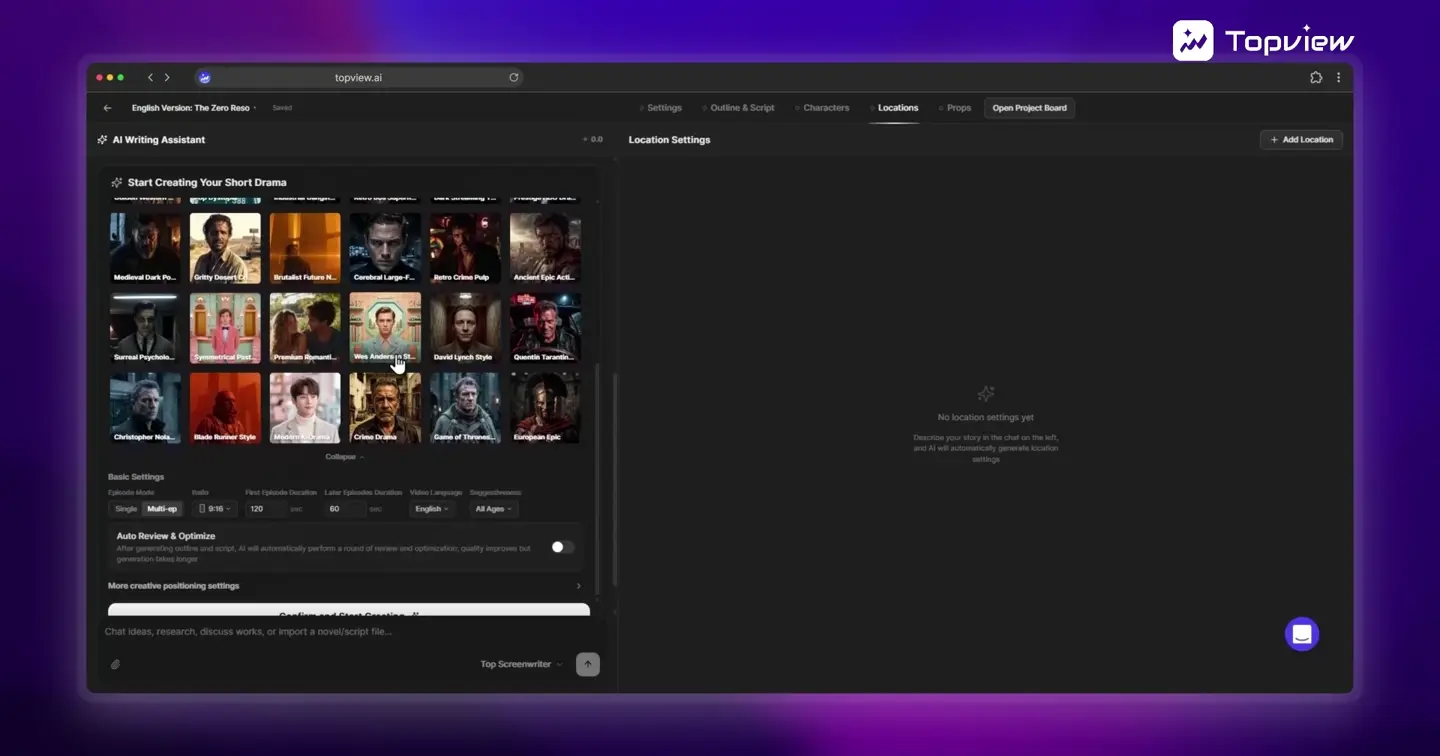
Task: Open the project title dropdown
Action: pos(194,108)
